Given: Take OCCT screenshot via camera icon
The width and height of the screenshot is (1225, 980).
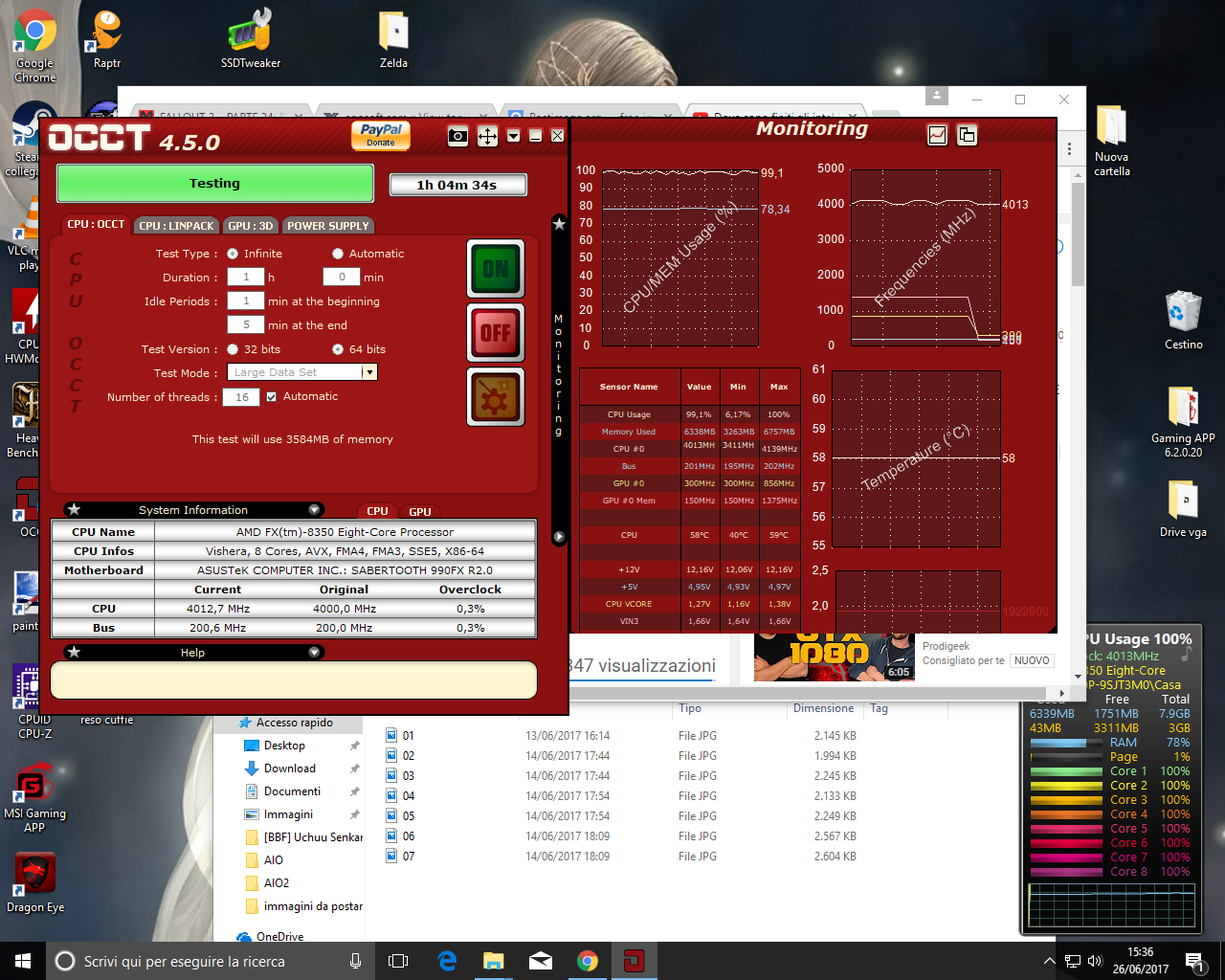Looking at the screenshot, I should pos(458,136).
